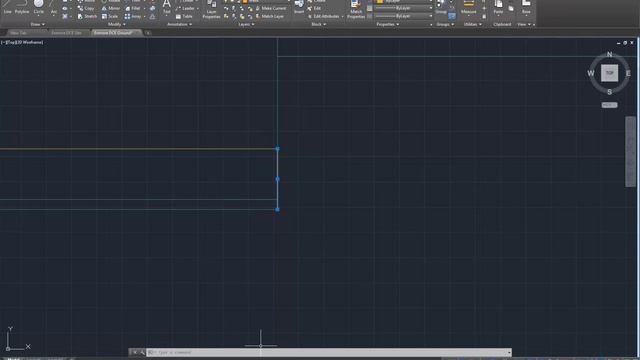Click the Copy Clip icon beside Paste
This screenshot has height=360, width=640.
point(511,8)
